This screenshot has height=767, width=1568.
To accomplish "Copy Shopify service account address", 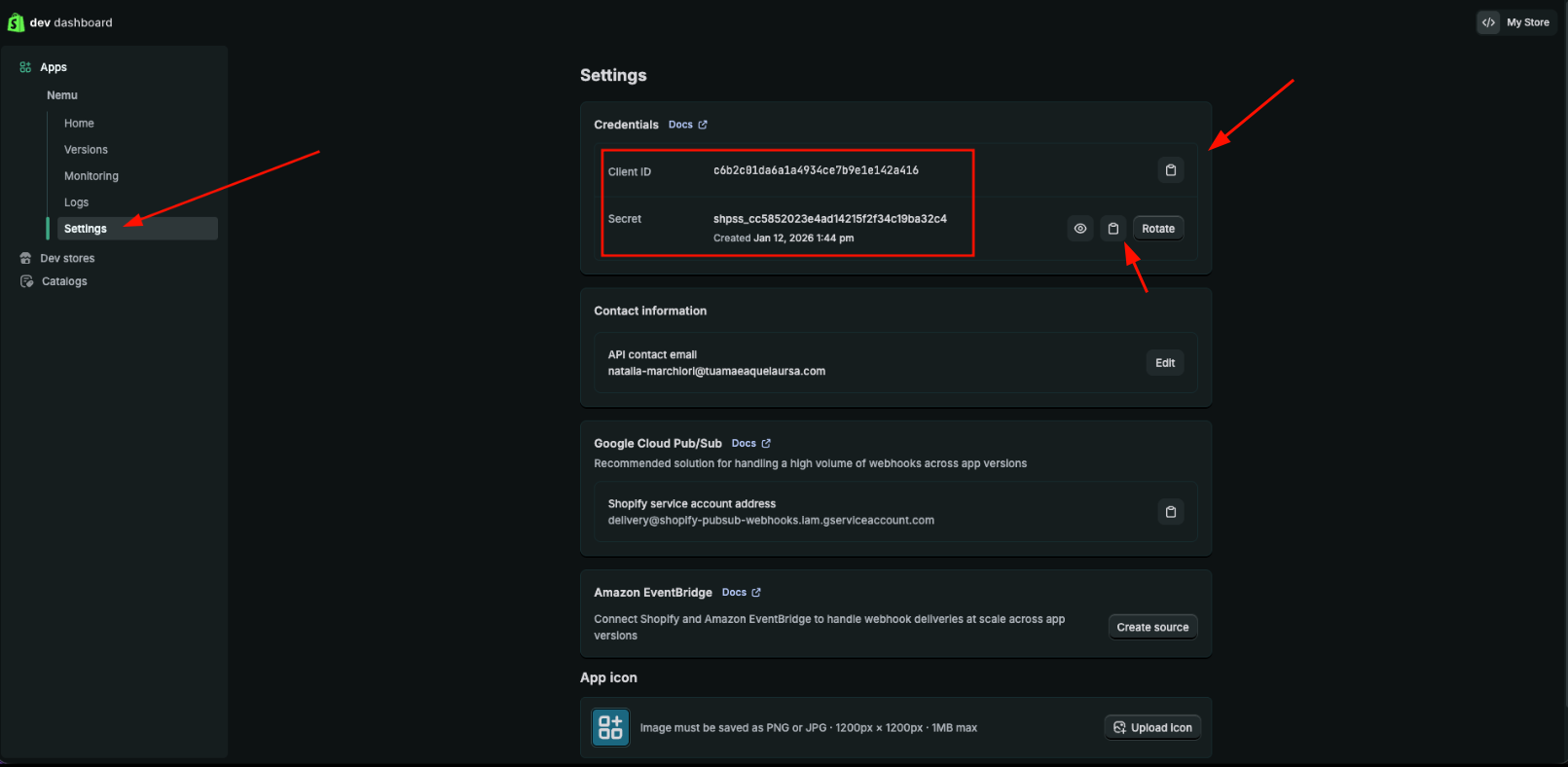I will click(1171, 512).
